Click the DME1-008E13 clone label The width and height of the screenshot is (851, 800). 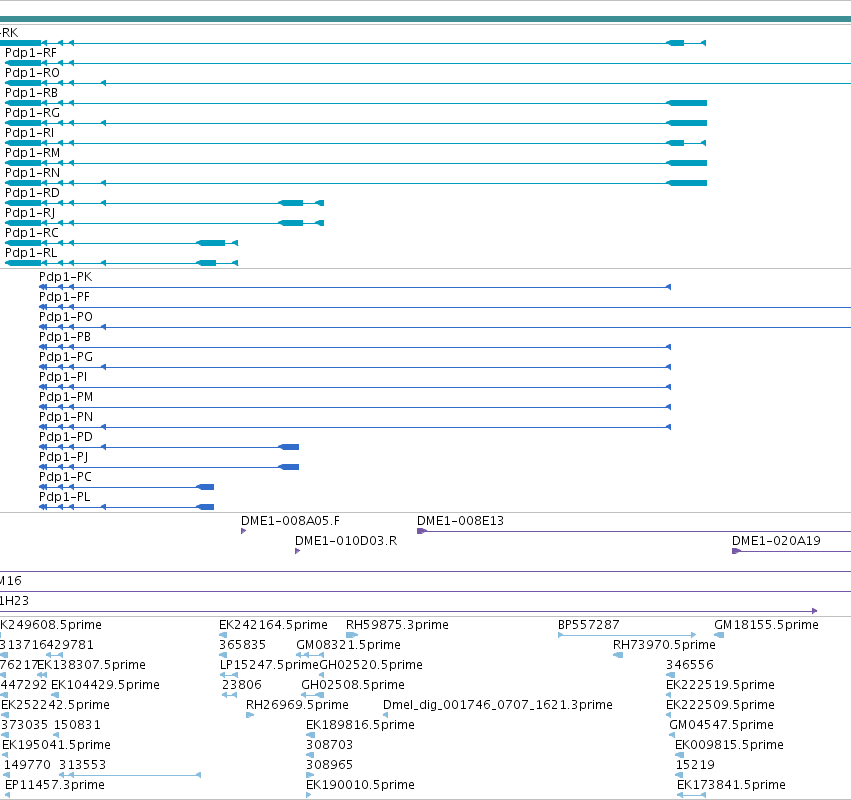pos(460,521)
